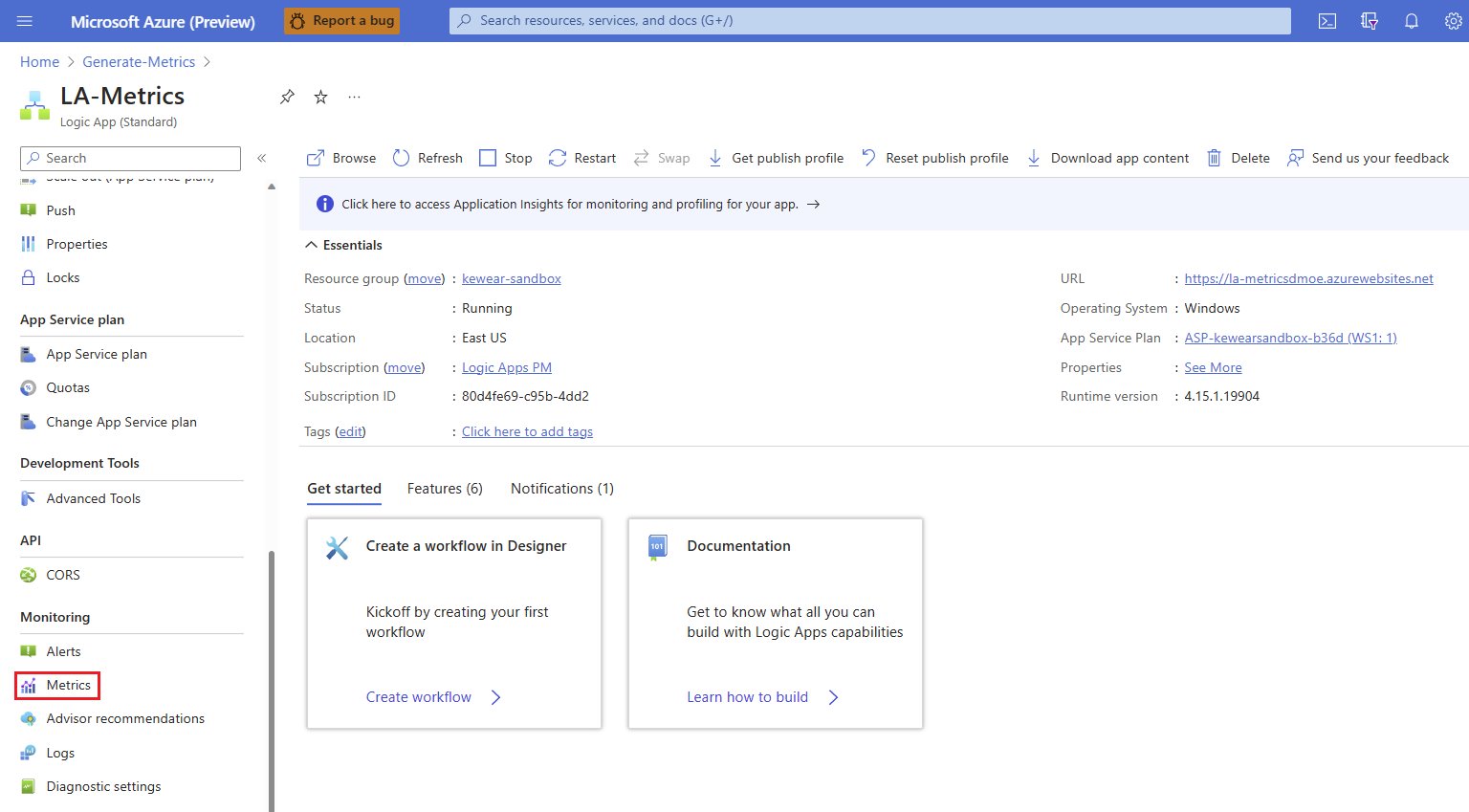1469x812 pixels.
Task: Click move next to Subscription
Action: (405, 367)
